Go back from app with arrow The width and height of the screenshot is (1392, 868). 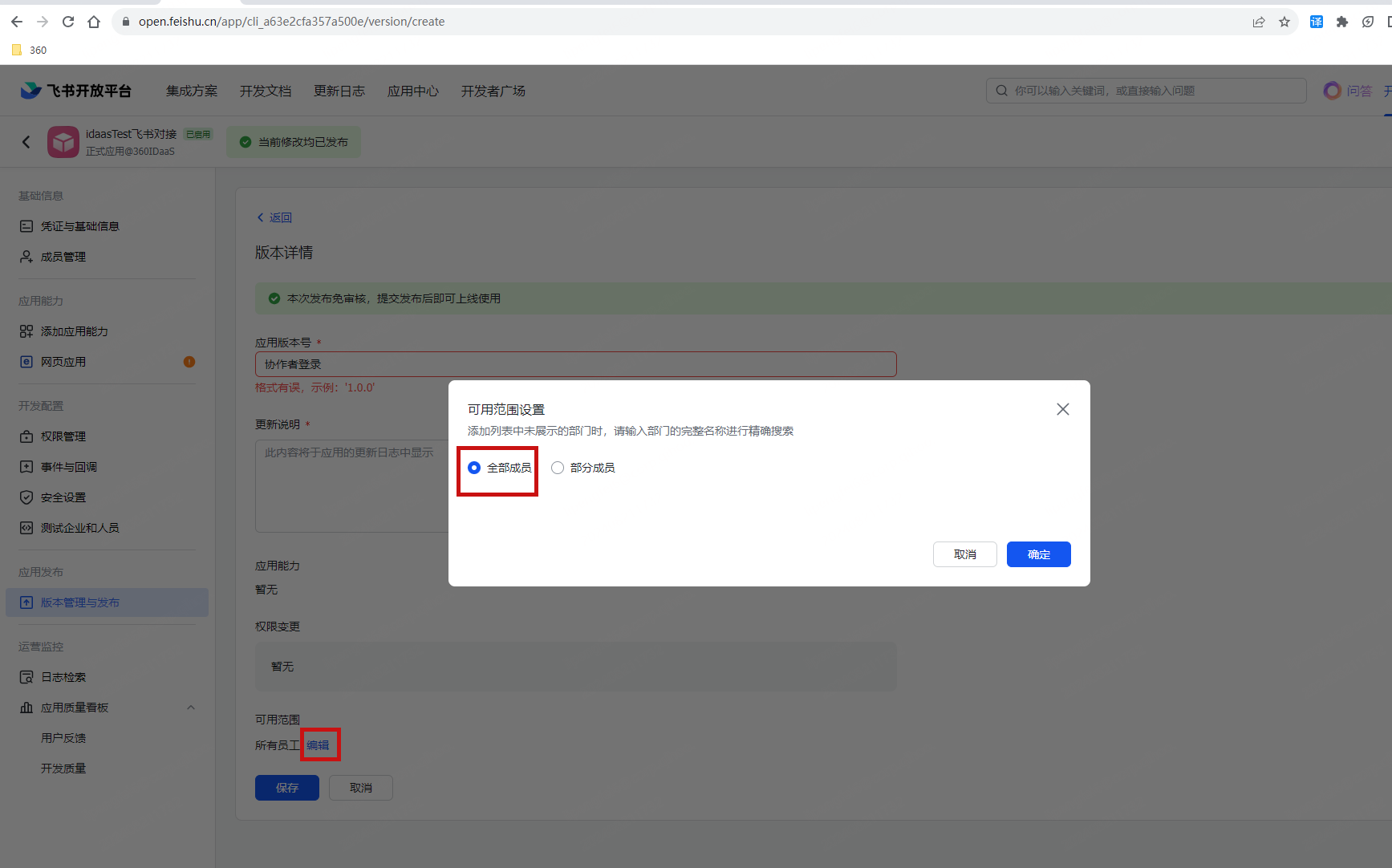tap(26, 142)
